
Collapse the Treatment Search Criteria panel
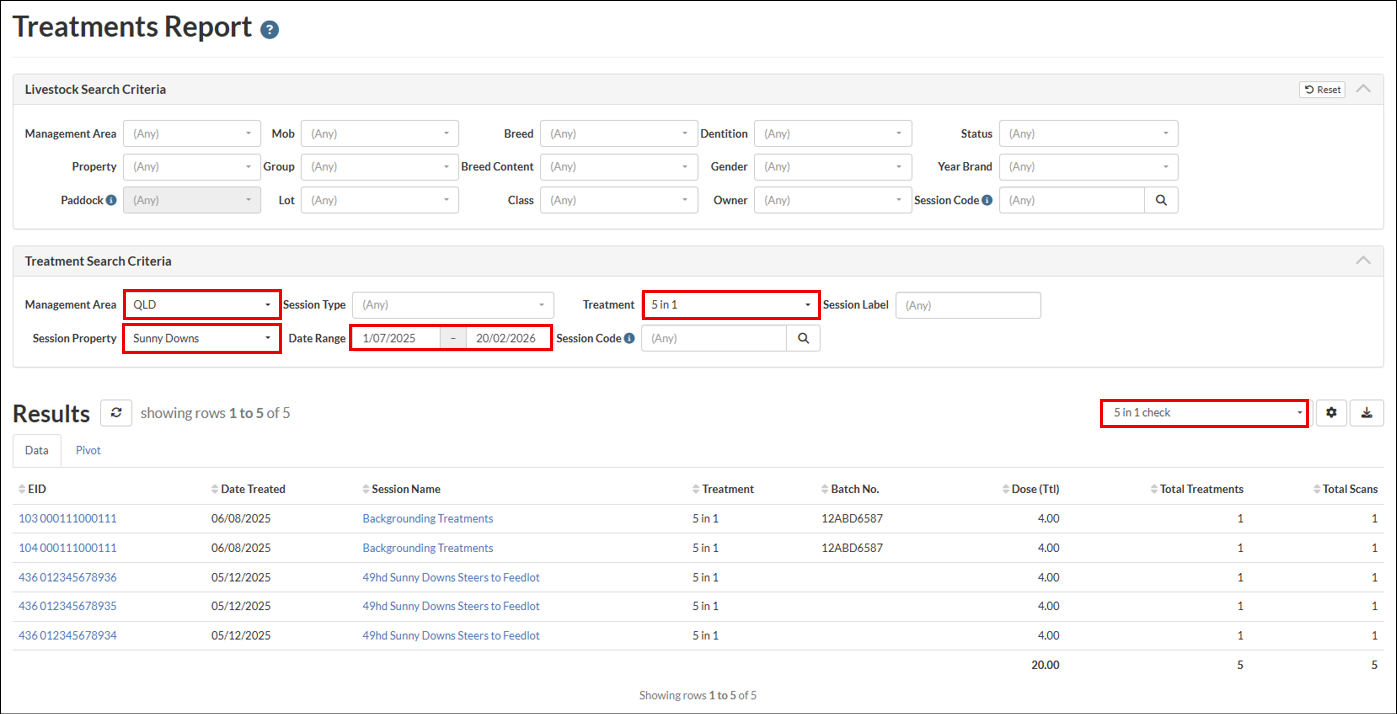[x=1363, y=260]
